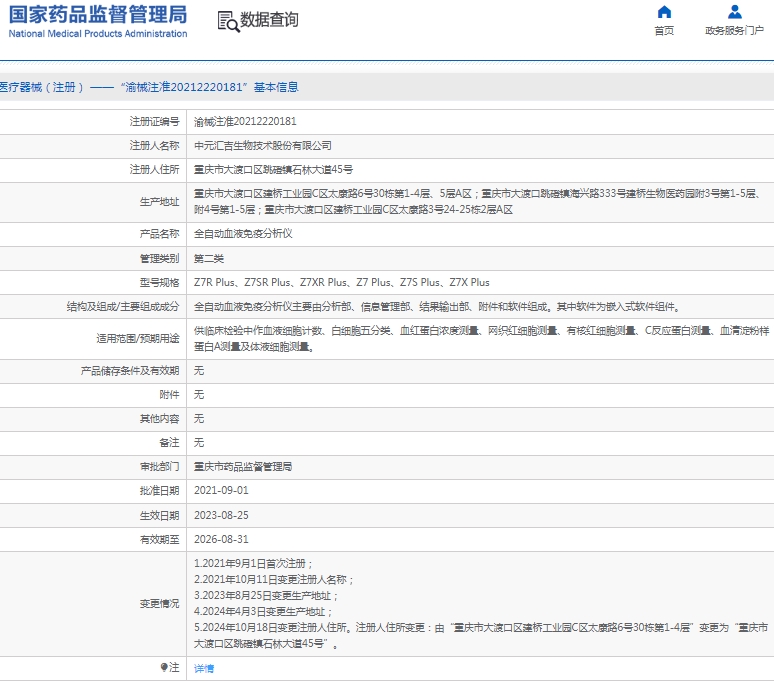Click the 生产地址 value text
This screenshot has width=774, height=681.
coord(477,201)
